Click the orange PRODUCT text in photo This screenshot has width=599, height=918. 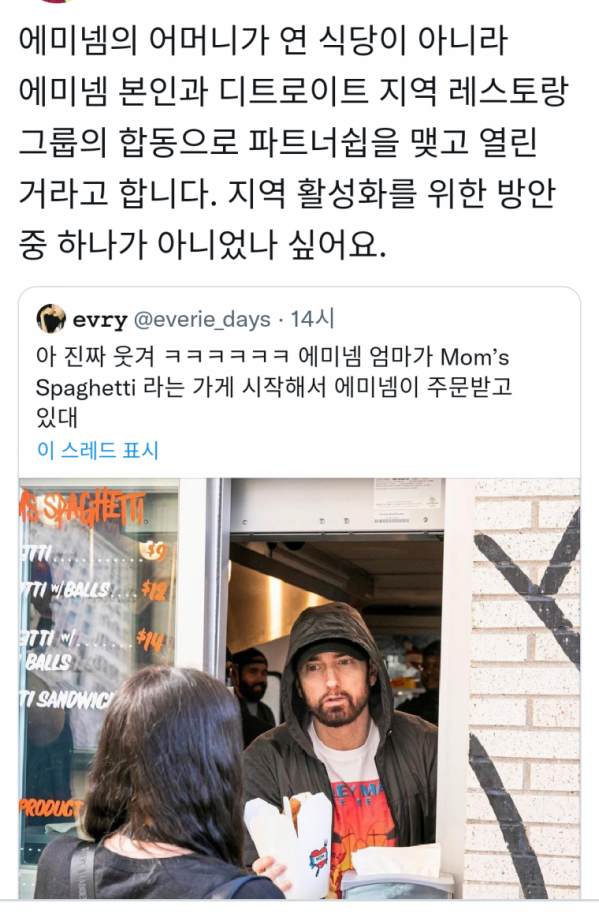(51, 808)
